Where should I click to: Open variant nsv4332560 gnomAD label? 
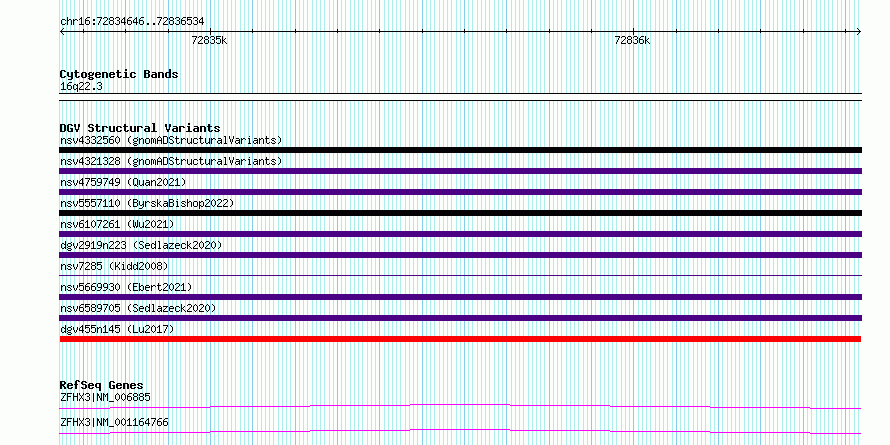[x=171, y=140]
